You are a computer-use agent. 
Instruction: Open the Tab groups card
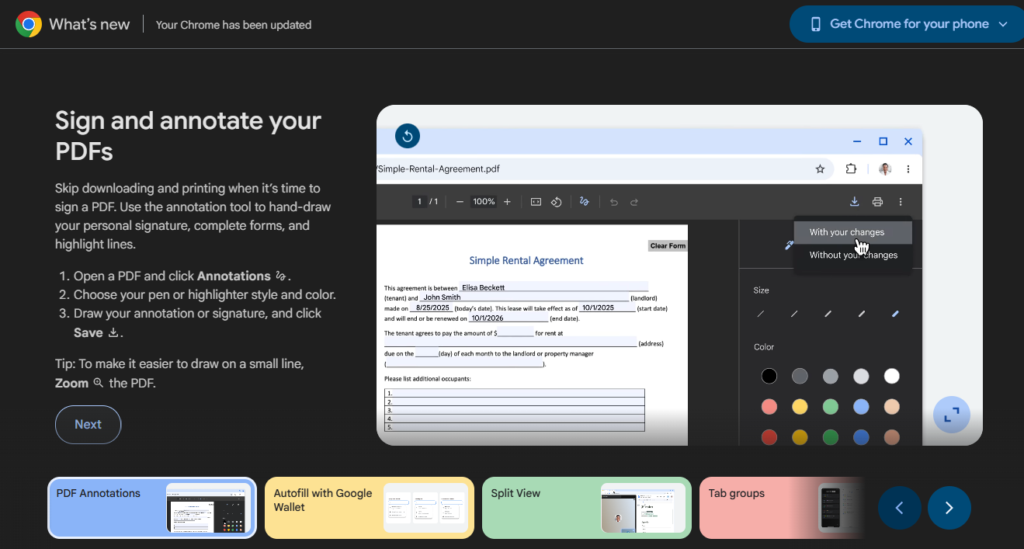pos(782,508)
